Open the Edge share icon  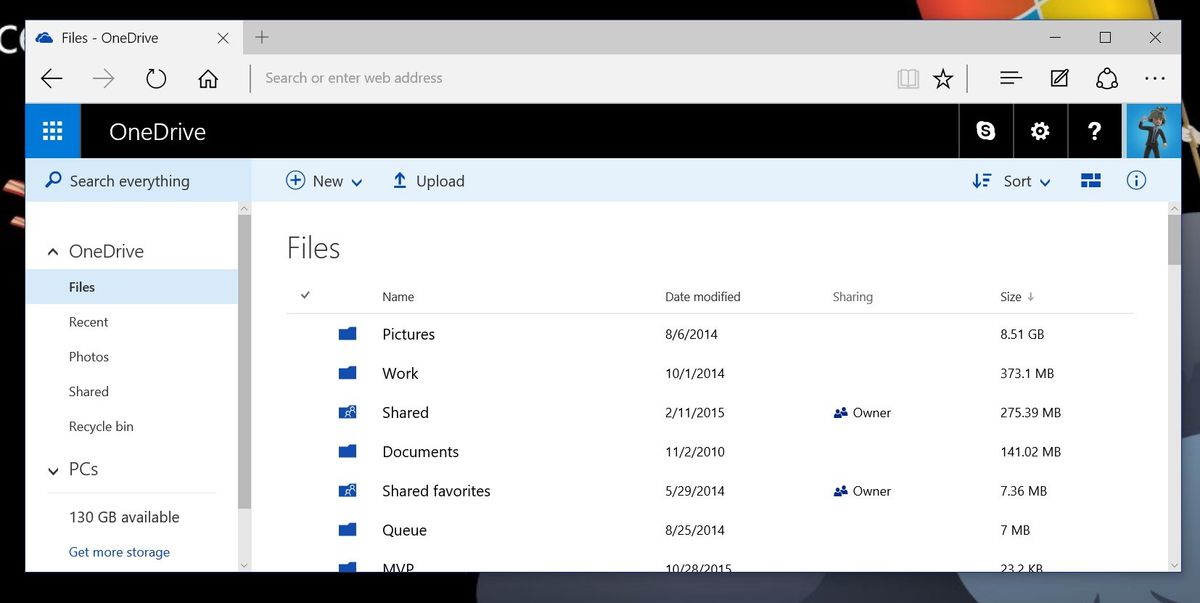(x=1107, y=77)
